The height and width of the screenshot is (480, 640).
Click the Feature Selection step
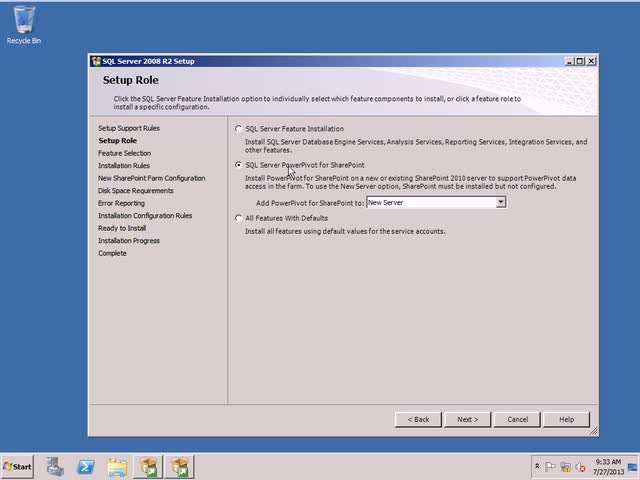pyautogui.click(x=124, y=153)
